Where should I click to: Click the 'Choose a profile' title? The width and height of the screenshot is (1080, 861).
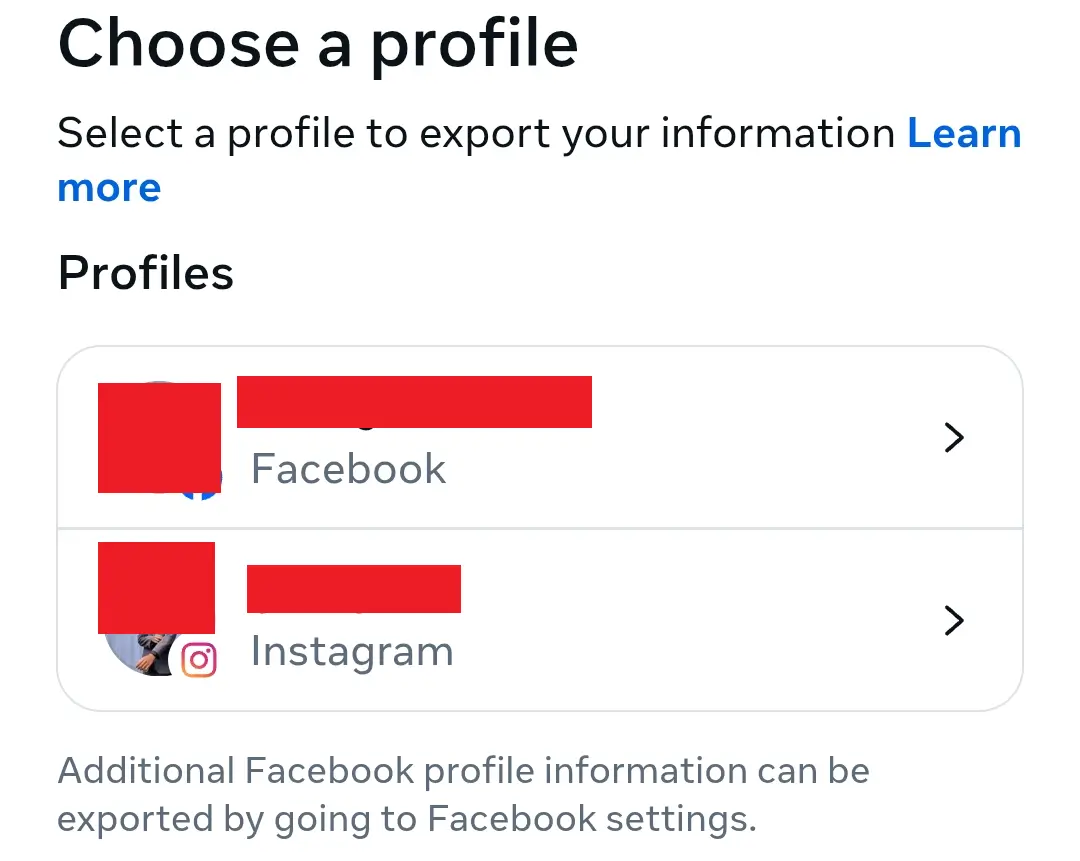click(x=318, y=44)
